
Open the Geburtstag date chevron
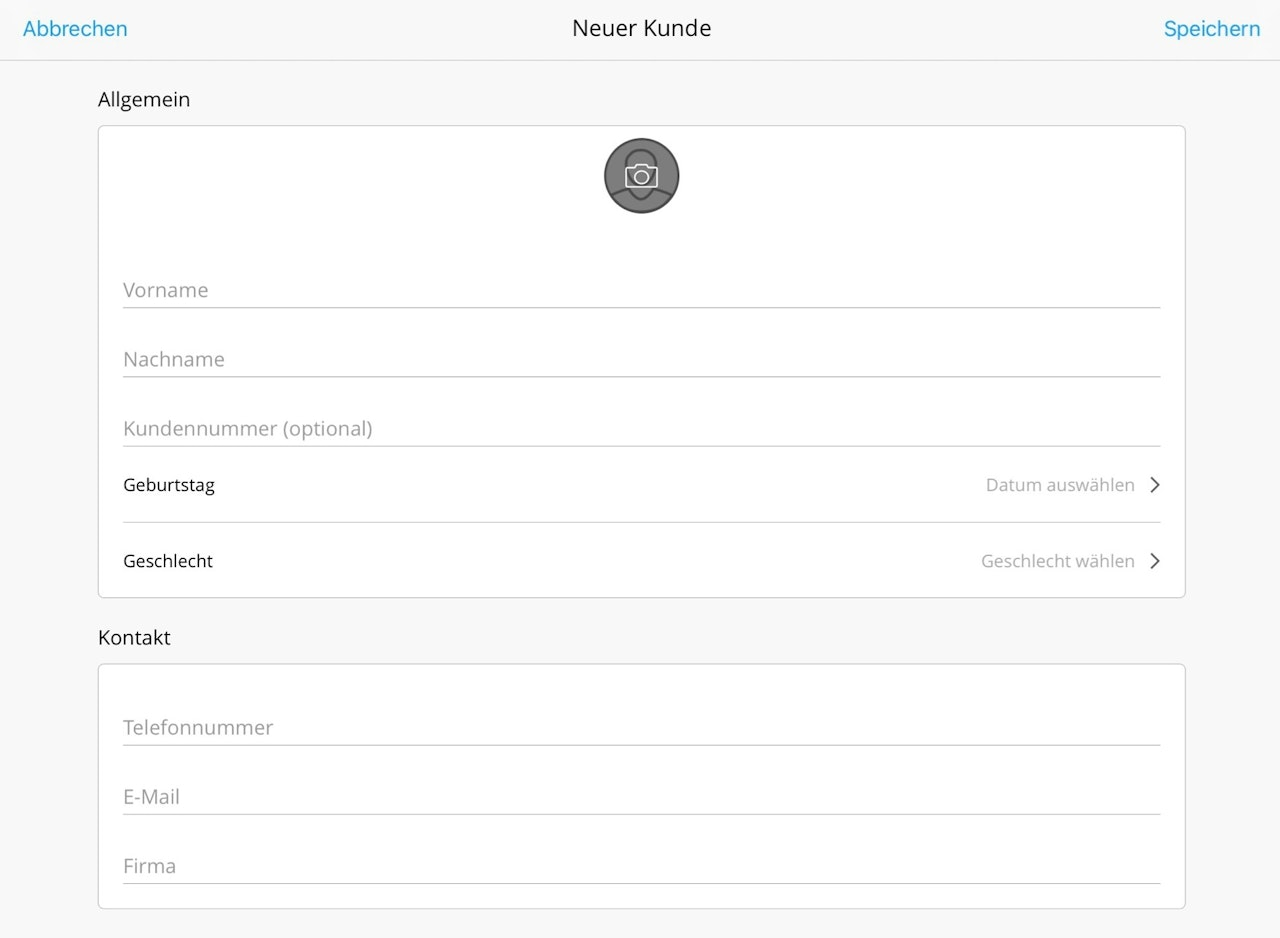click(1154, 485)
